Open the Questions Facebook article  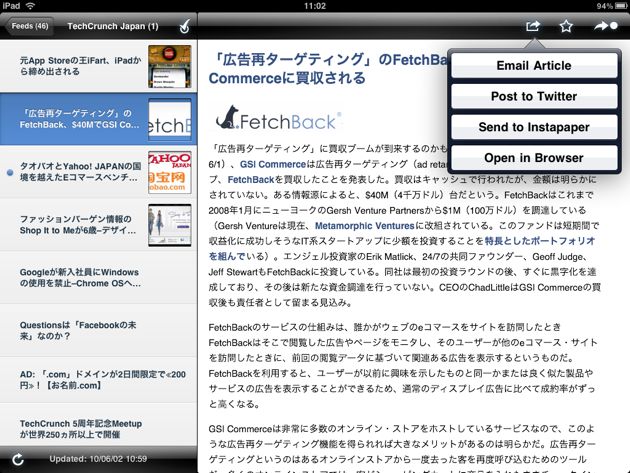coord(98,331)
